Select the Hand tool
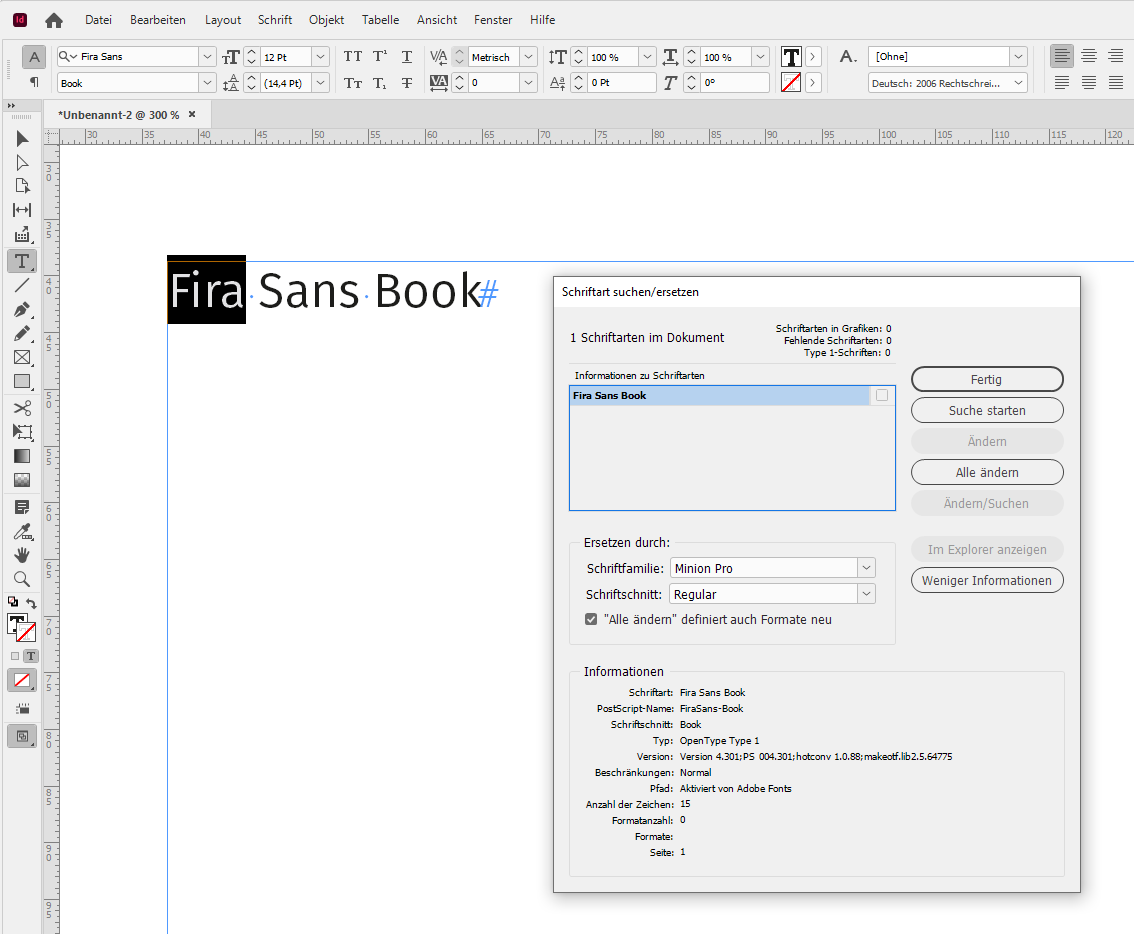 pyautogui.click(x=22, y=555)
